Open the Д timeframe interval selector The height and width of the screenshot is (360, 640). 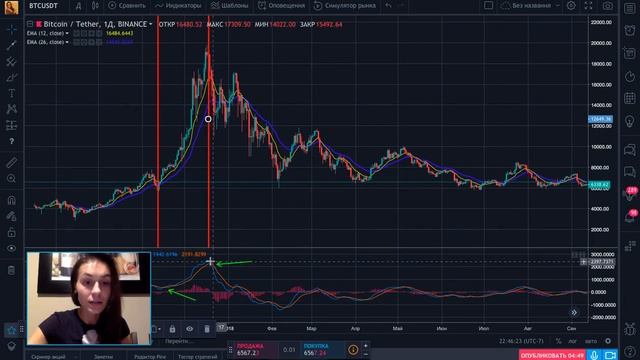click(78, 6)
